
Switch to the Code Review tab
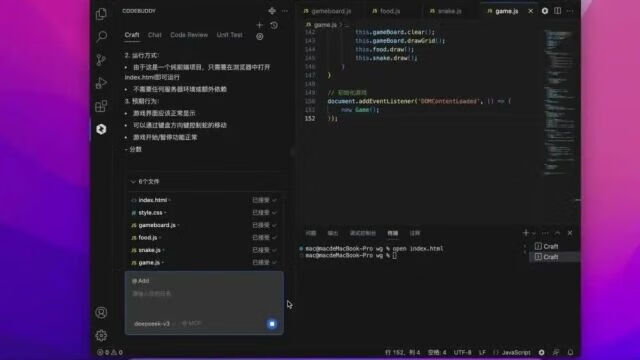pyautogui.click(x=189, y=35)
